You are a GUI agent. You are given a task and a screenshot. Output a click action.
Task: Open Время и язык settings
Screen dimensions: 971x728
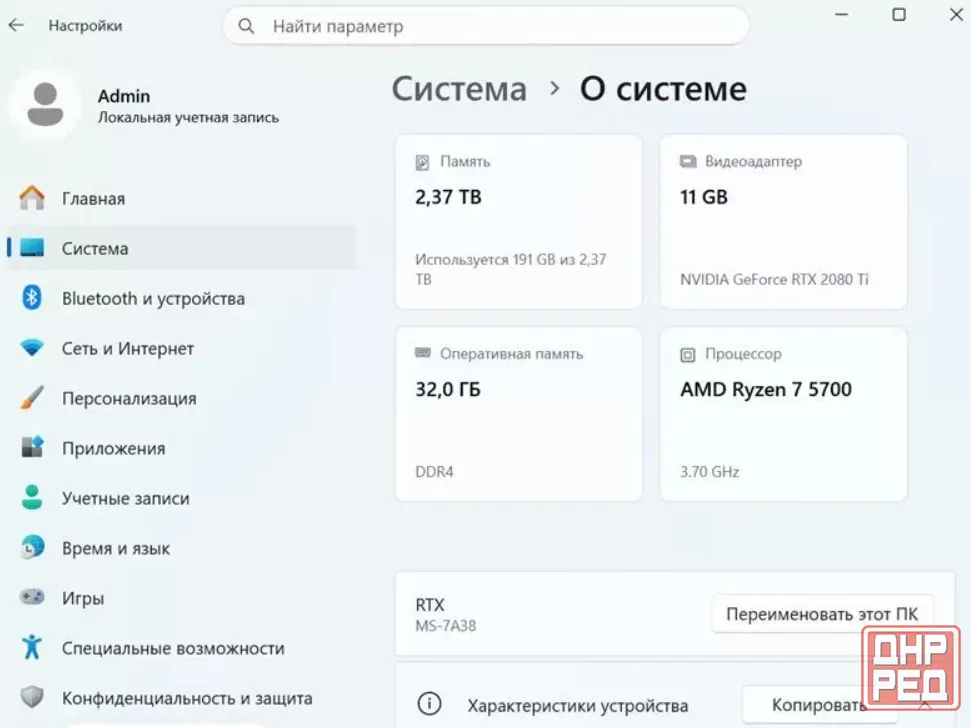click(x=181, y=548)
